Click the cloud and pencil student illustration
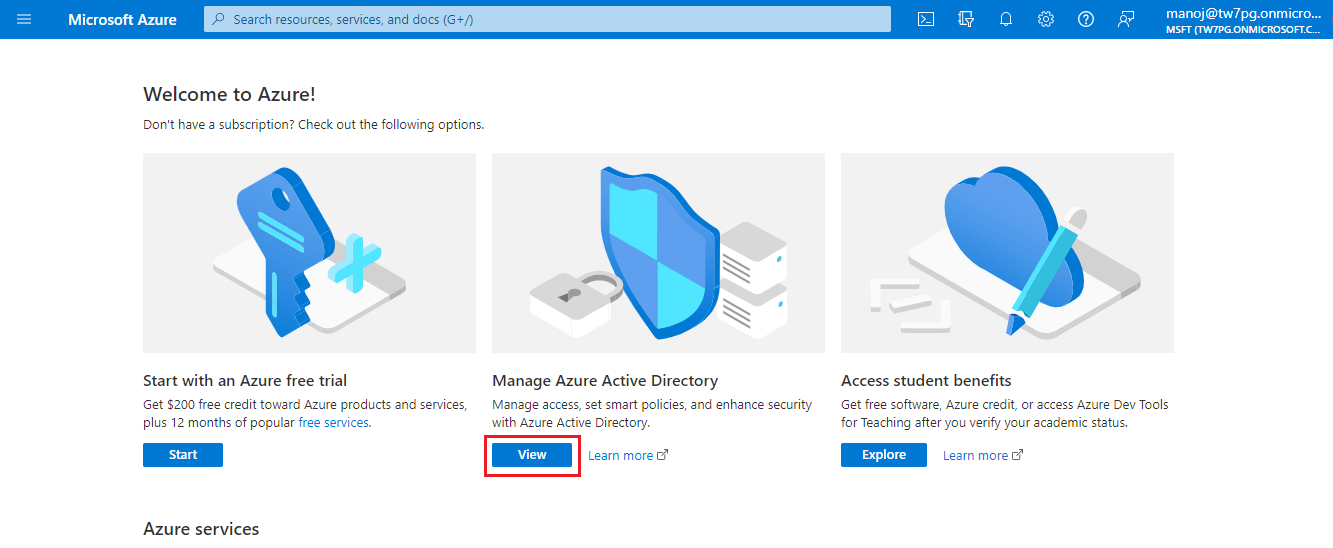Screen dimensions: 1333x548 coord(1007,252)
